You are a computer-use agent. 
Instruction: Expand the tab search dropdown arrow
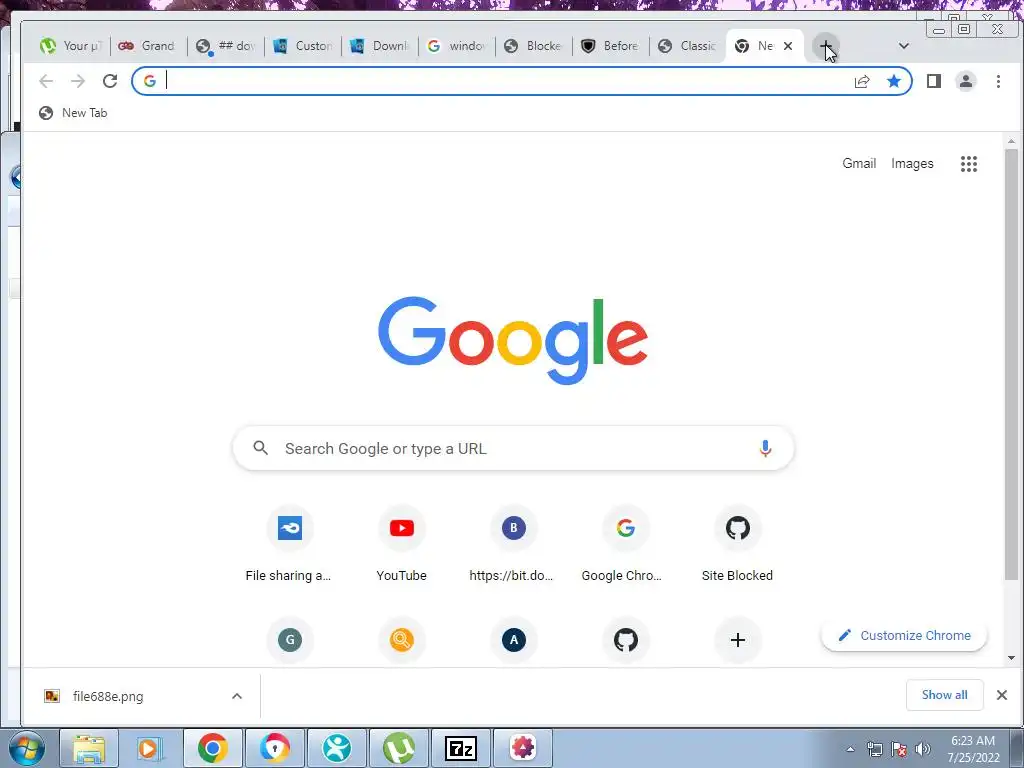[x=904, y=46]
